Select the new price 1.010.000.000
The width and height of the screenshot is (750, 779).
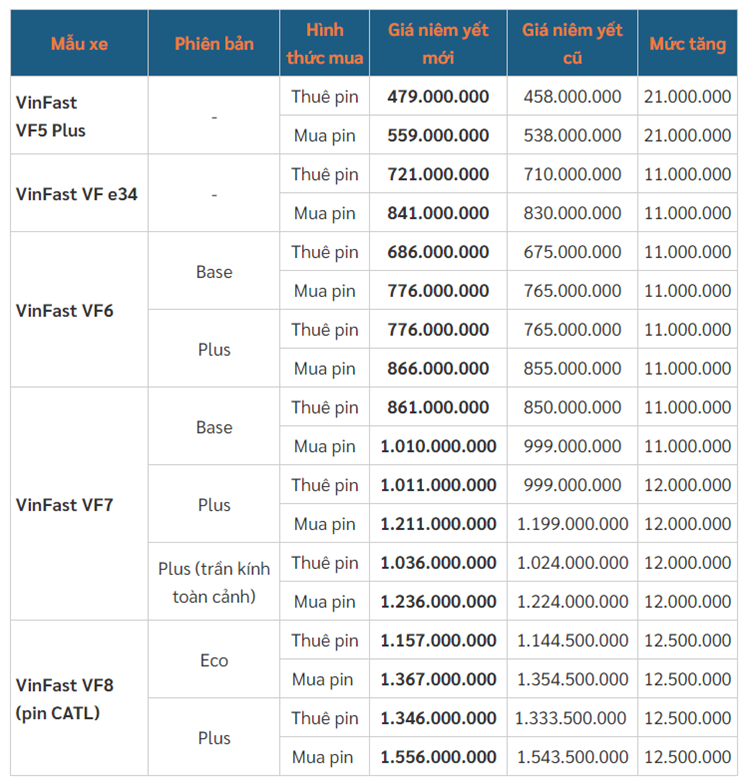(x=438, y=446)
